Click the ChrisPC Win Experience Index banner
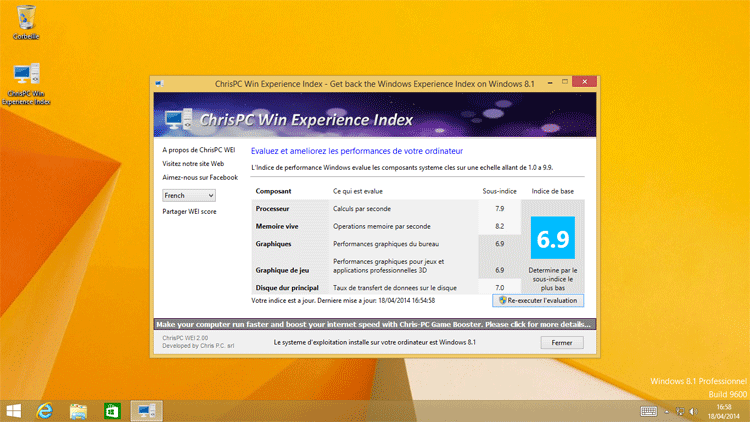The width and height of the screenshot is (750, 422). pos(375,115)
